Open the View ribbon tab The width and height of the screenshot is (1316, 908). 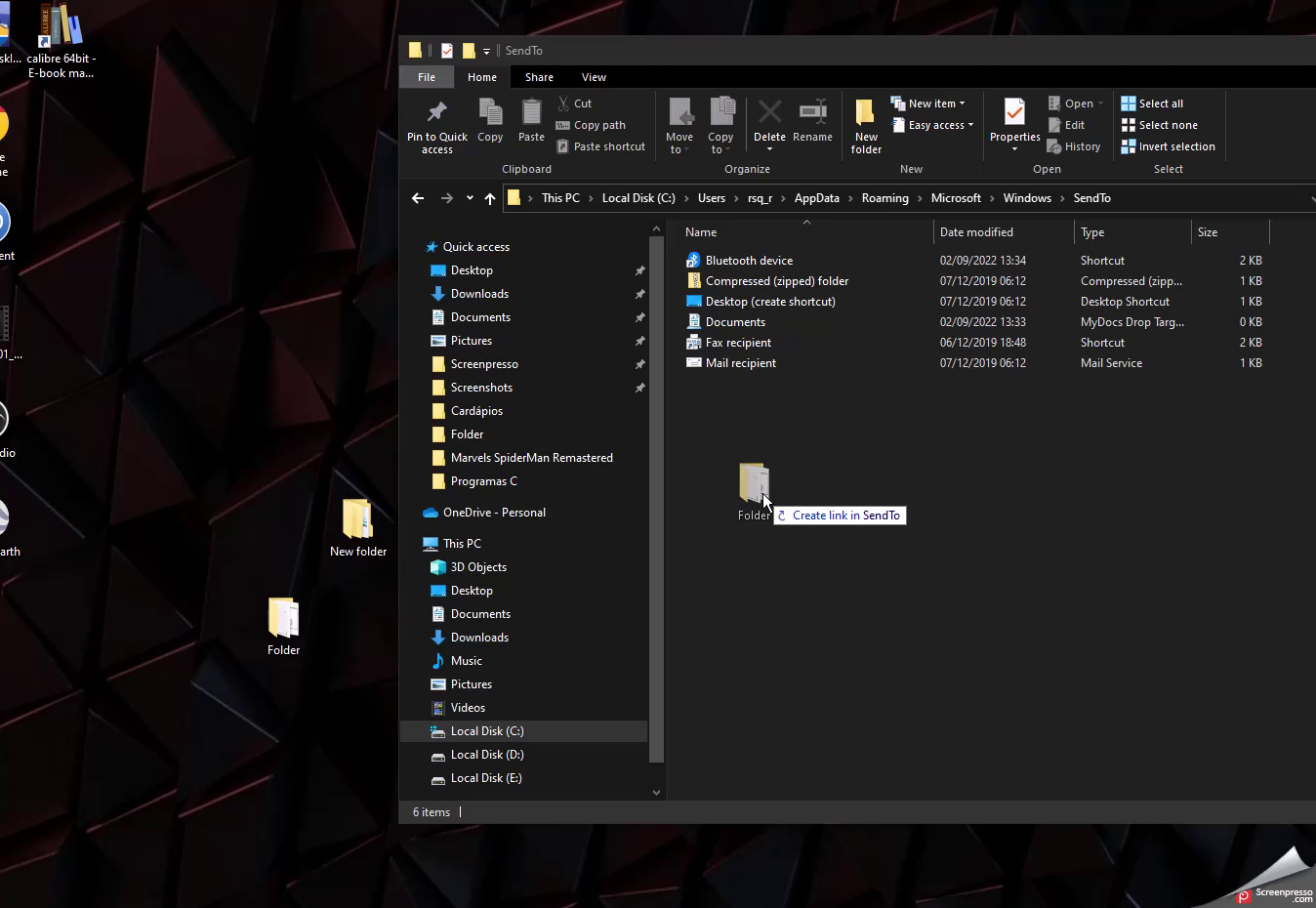[x=594, y=77]
